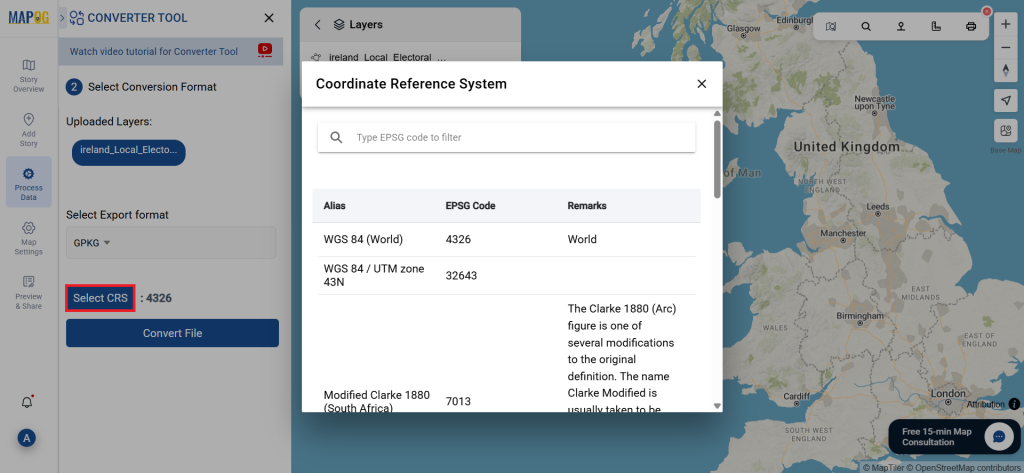Open the user avatar A menu
The width and height of the screenshot is (1024, 473).
pos(27,438)
